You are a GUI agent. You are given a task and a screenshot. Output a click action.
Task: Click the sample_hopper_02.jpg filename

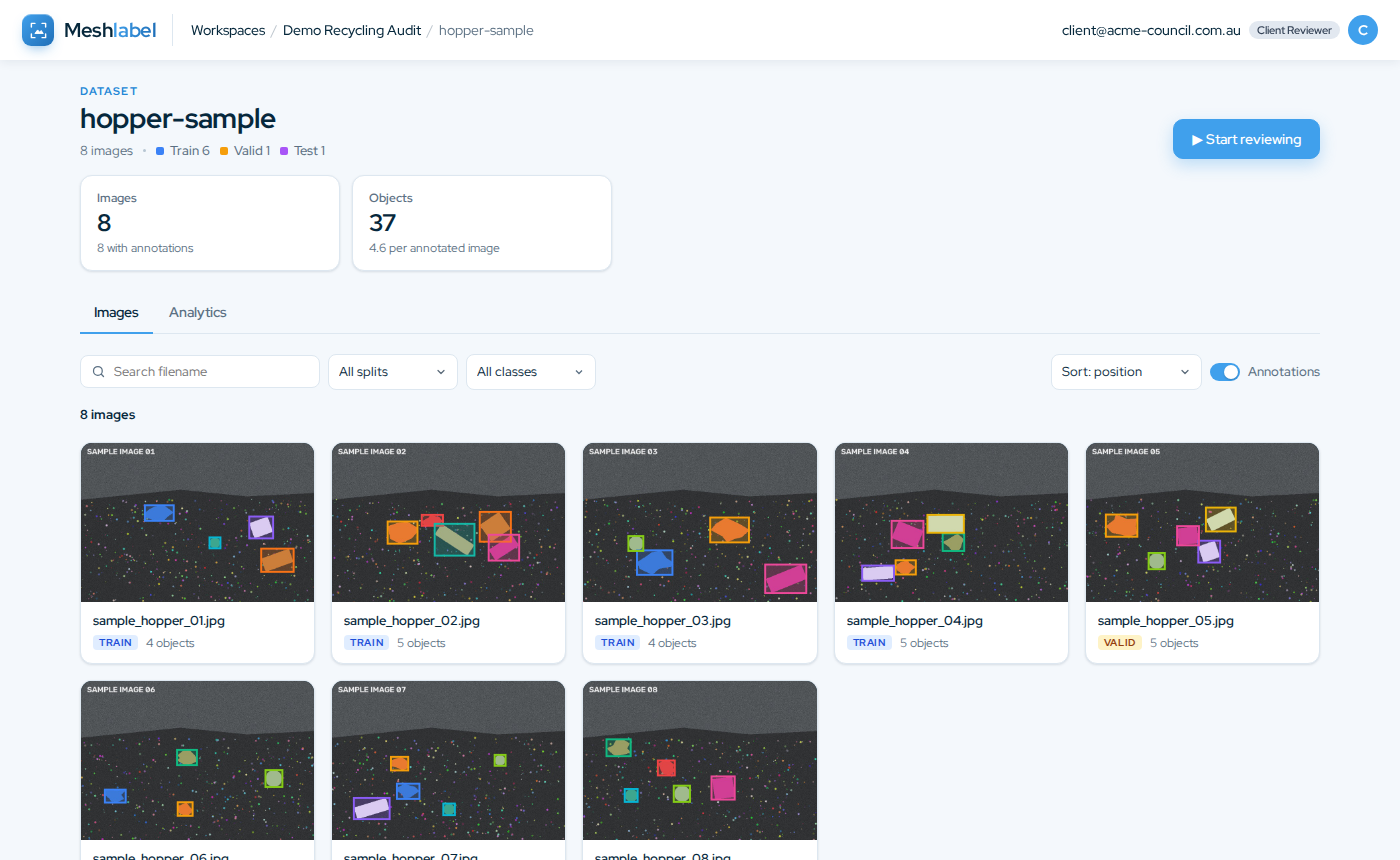pos(412,621)
